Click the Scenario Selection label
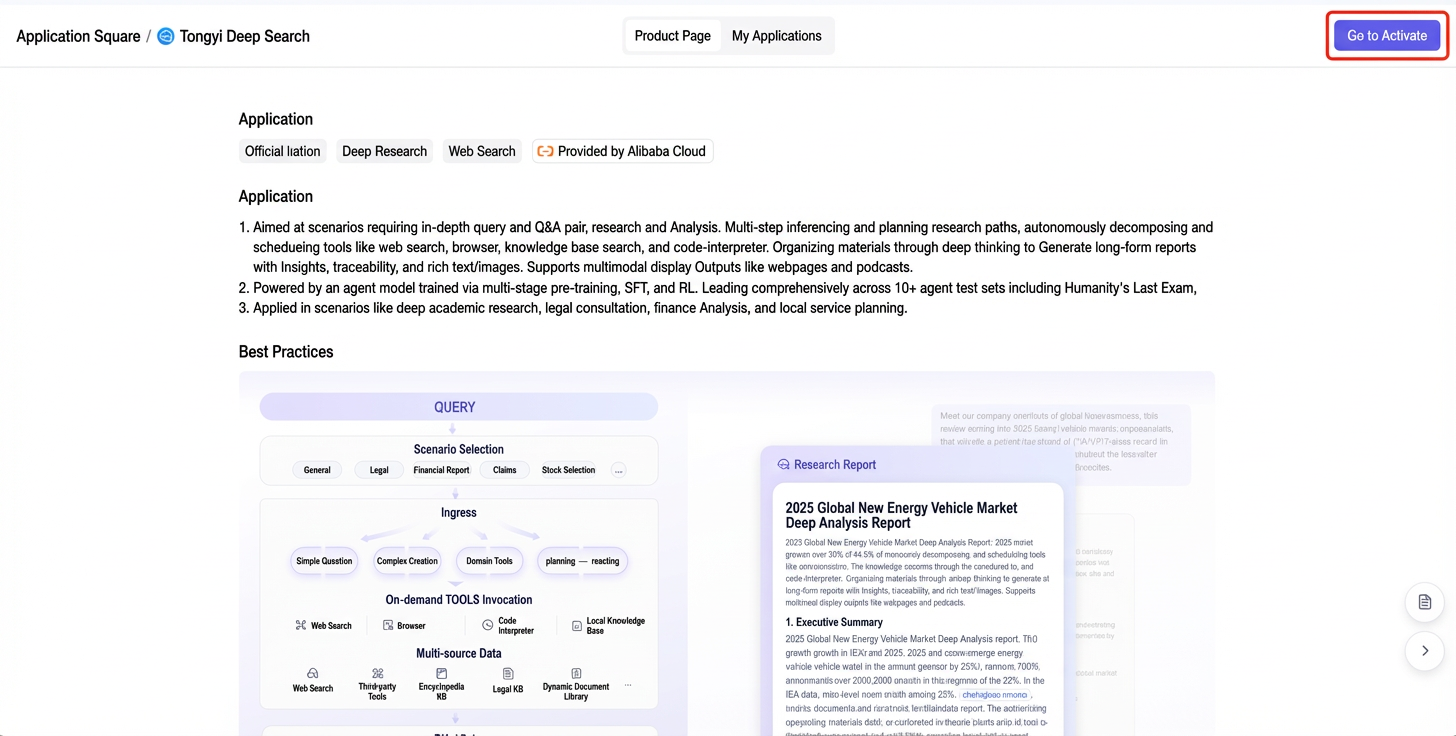Image resolution: width=1456 pixels, height=736 pixels. click(459, 450)
